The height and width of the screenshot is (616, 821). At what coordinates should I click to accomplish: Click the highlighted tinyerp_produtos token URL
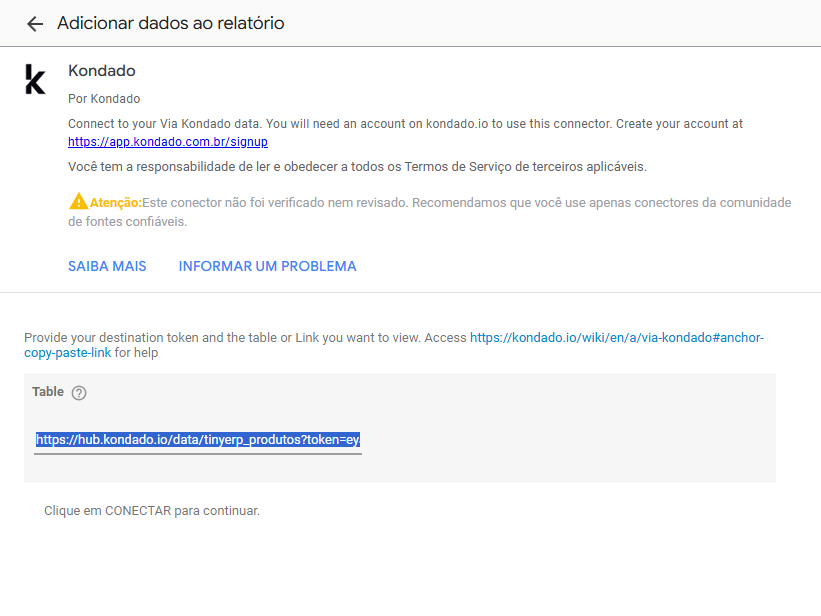pos(196,439)
